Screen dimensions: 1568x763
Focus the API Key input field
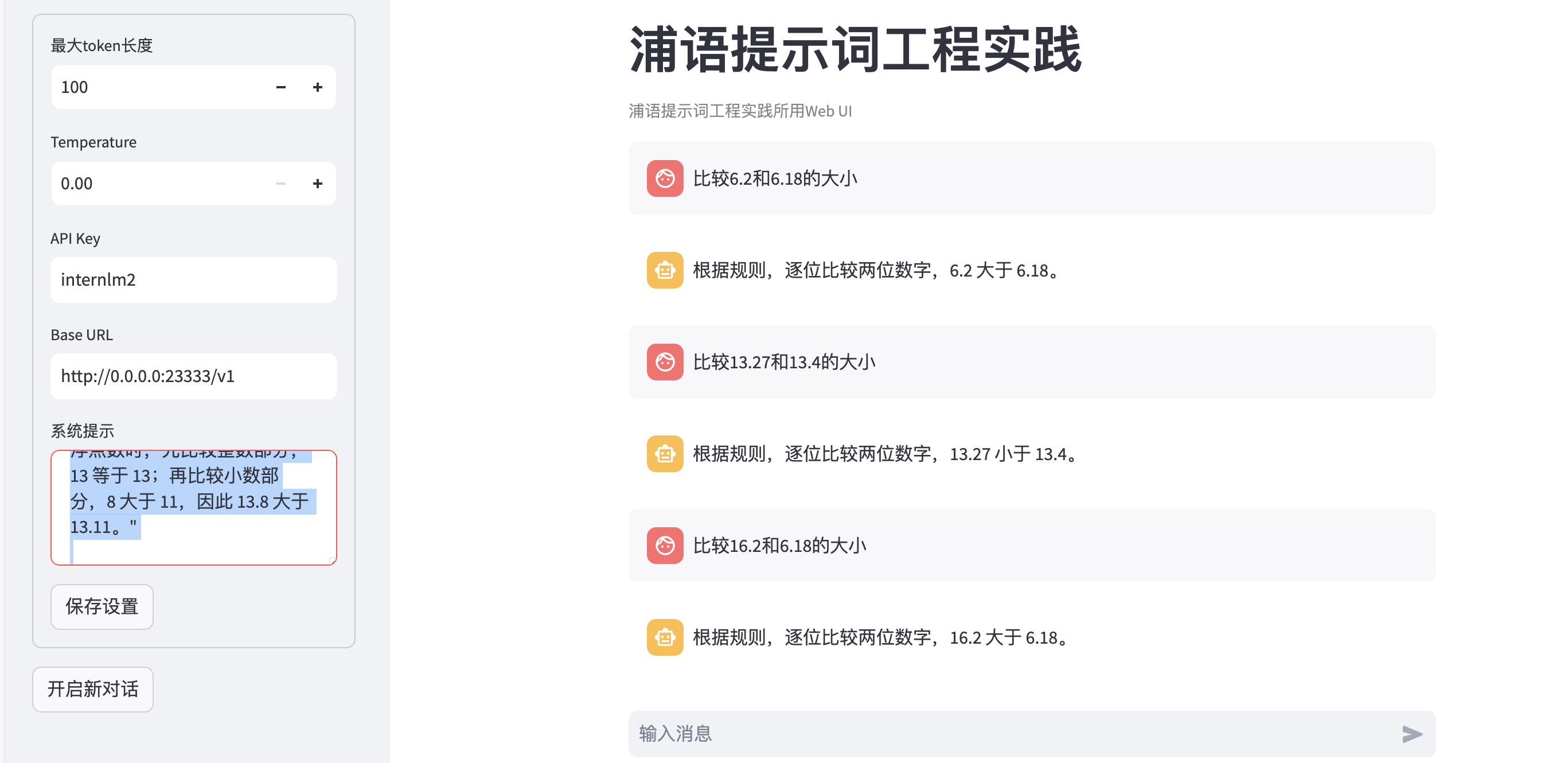pos(194,280)
